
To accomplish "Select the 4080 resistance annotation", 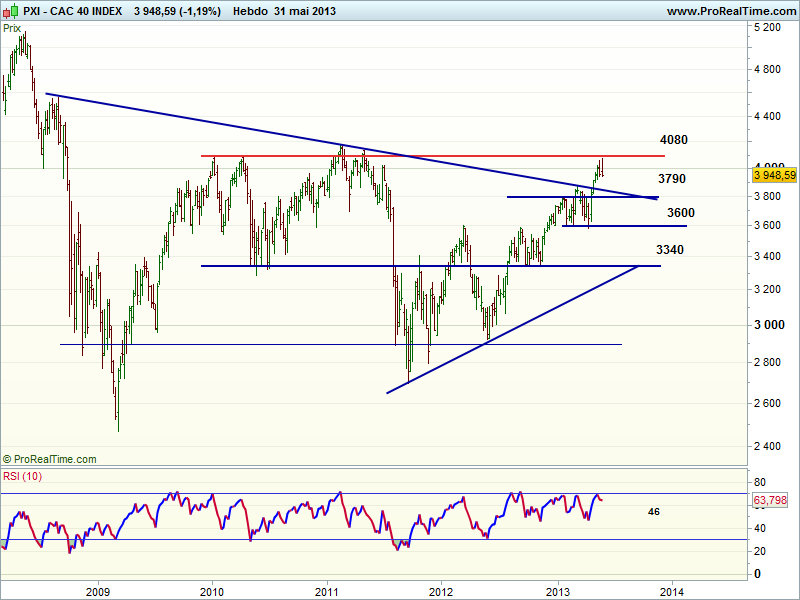I will (x=674, y=140).
